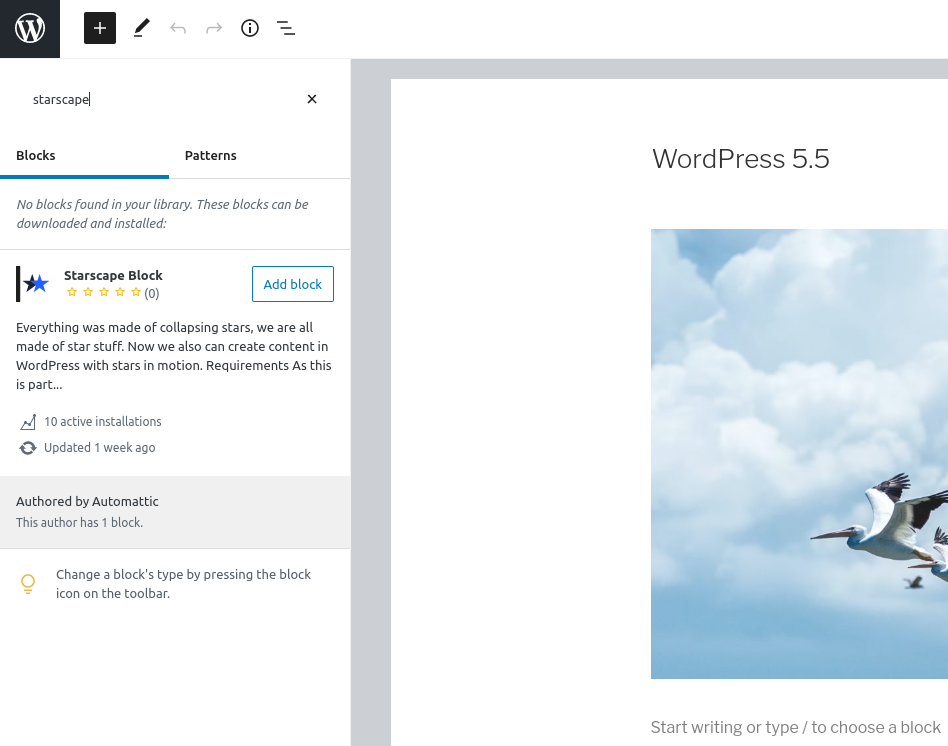Redo with the right arrow icon
Viewport: 948px width, 746px height.
tap(214, 28)
